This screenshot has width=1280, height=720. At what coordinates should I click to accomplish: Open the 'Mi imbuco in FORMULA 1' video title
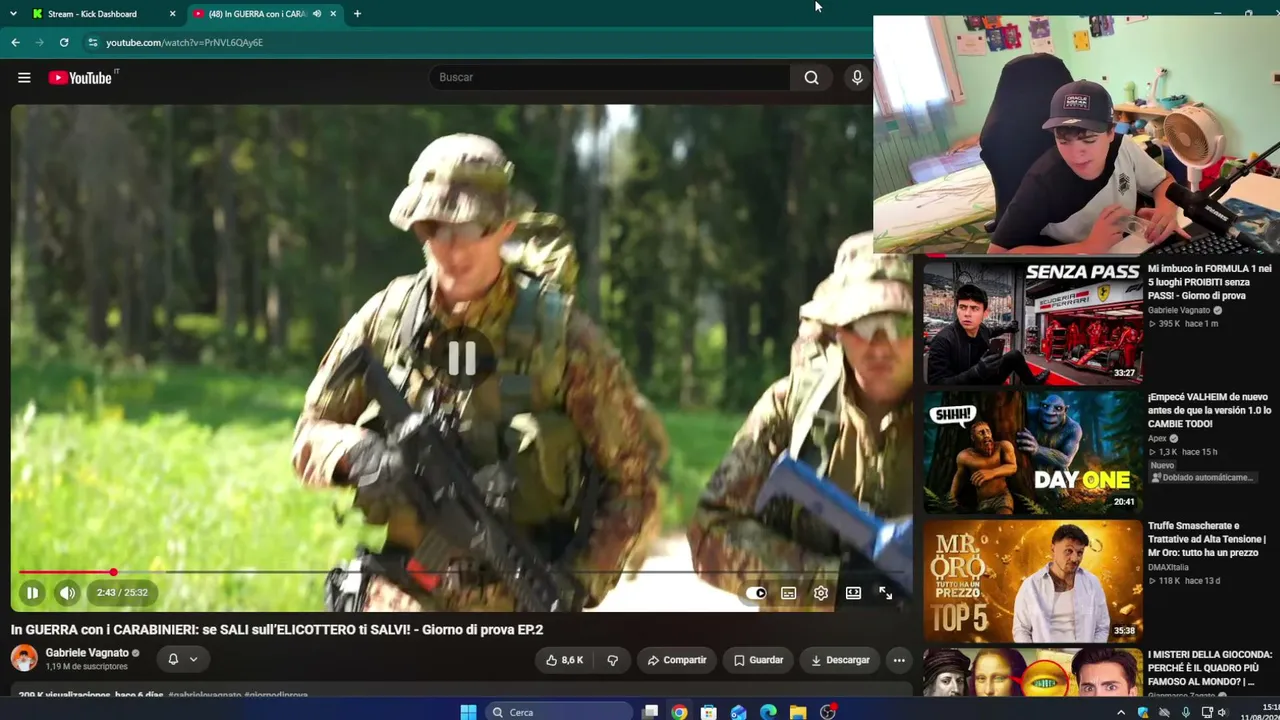click(1210, 282)
